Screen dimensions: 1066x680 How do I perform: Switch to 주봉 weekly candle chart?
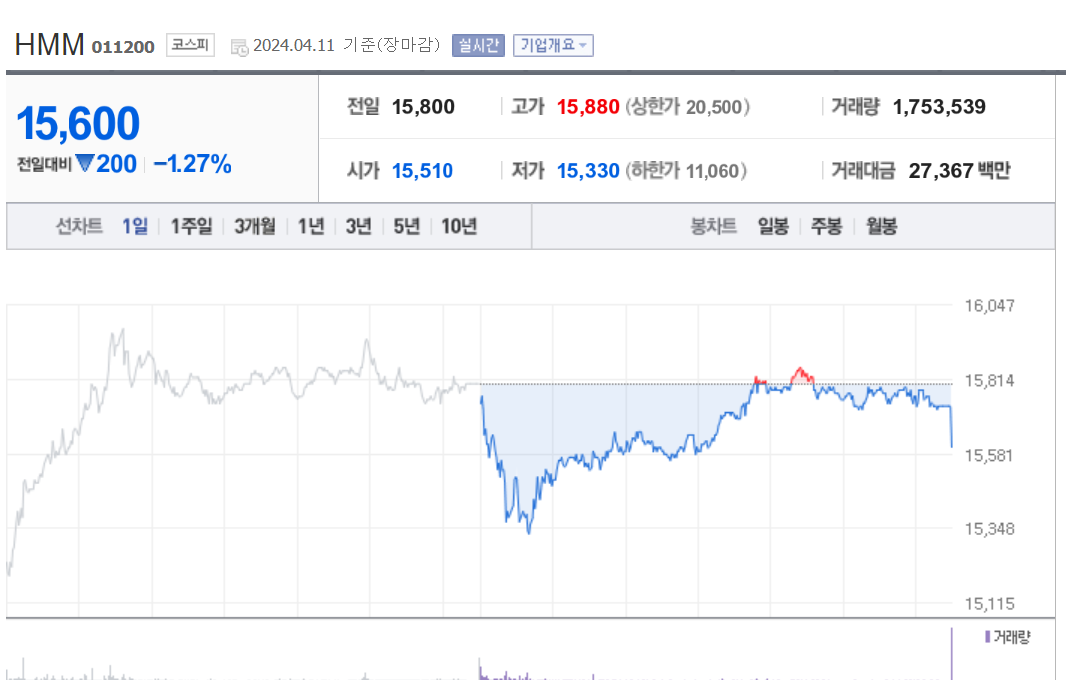point(827,226)
